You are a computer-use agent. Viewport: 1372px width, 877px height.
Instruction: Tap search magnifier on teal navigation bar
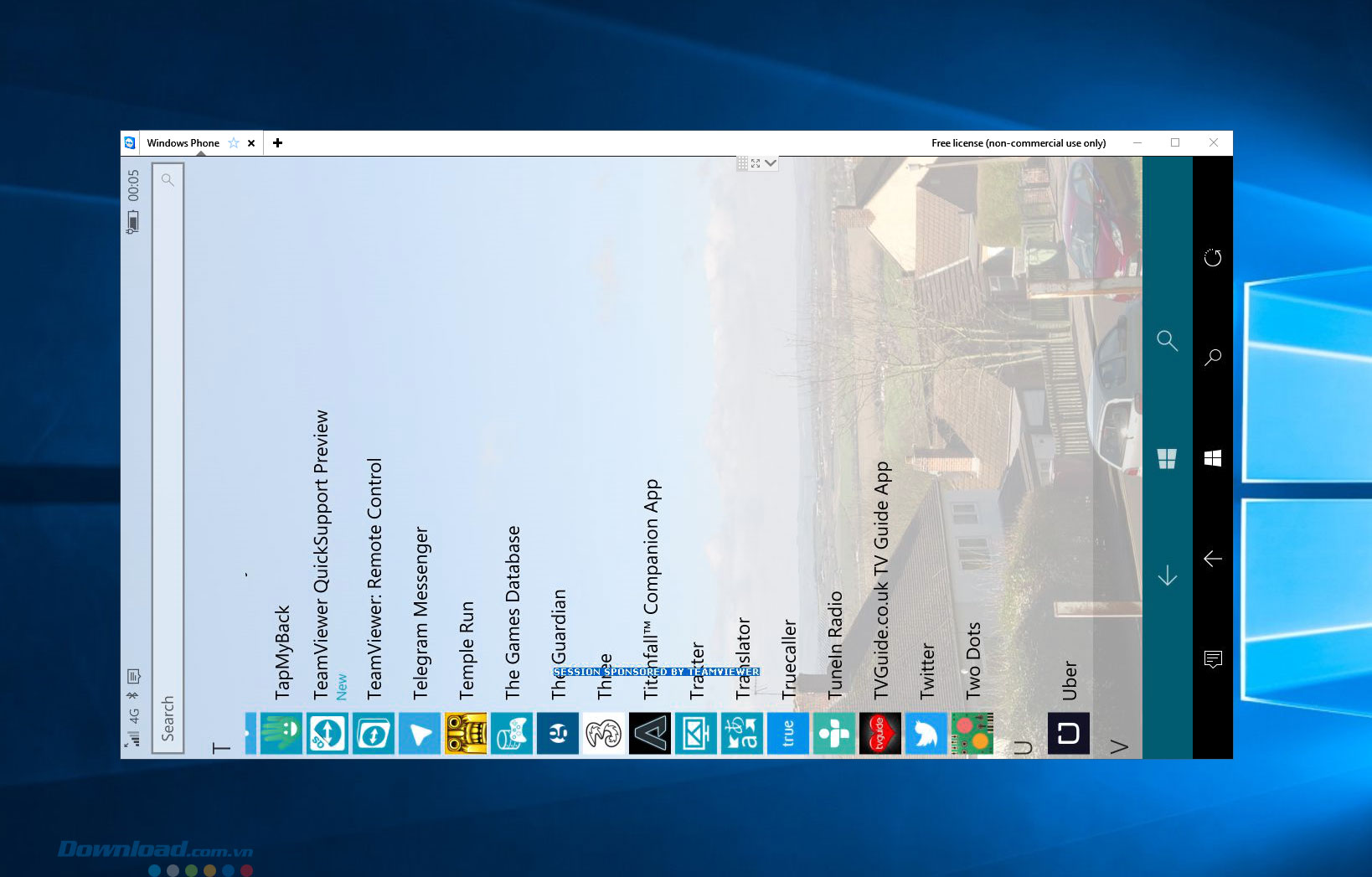tap(1168, 341)
